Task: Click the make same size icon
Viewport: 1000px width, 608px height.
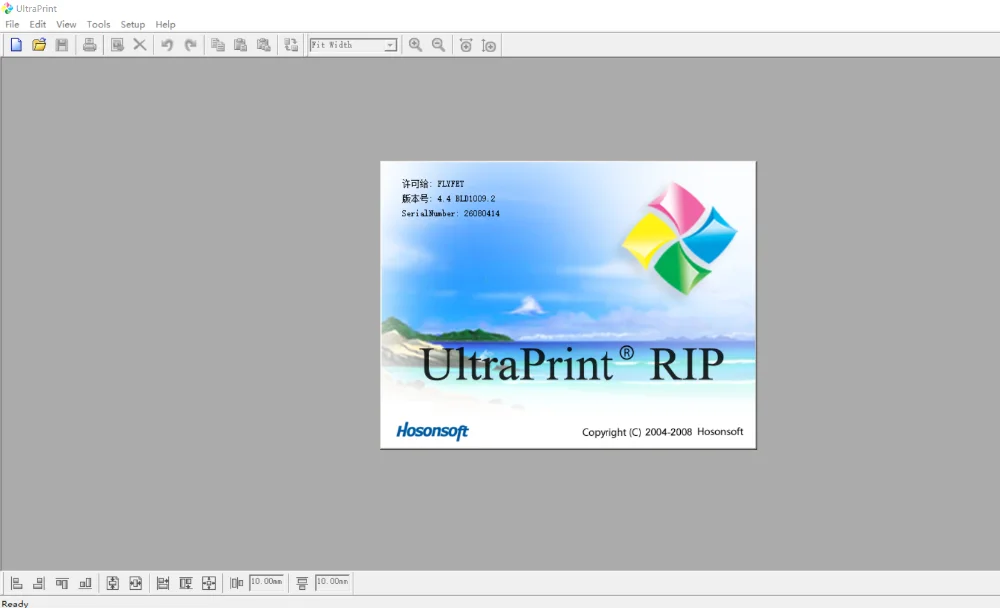Action: 209,583
